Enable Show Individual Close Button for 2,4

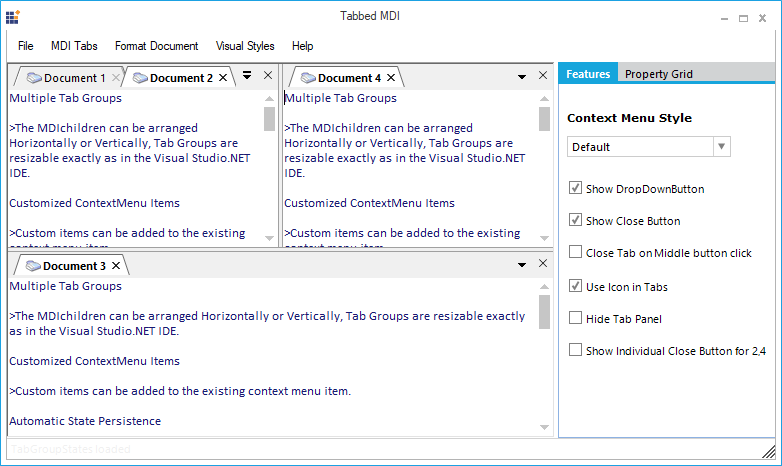[575, 350]
